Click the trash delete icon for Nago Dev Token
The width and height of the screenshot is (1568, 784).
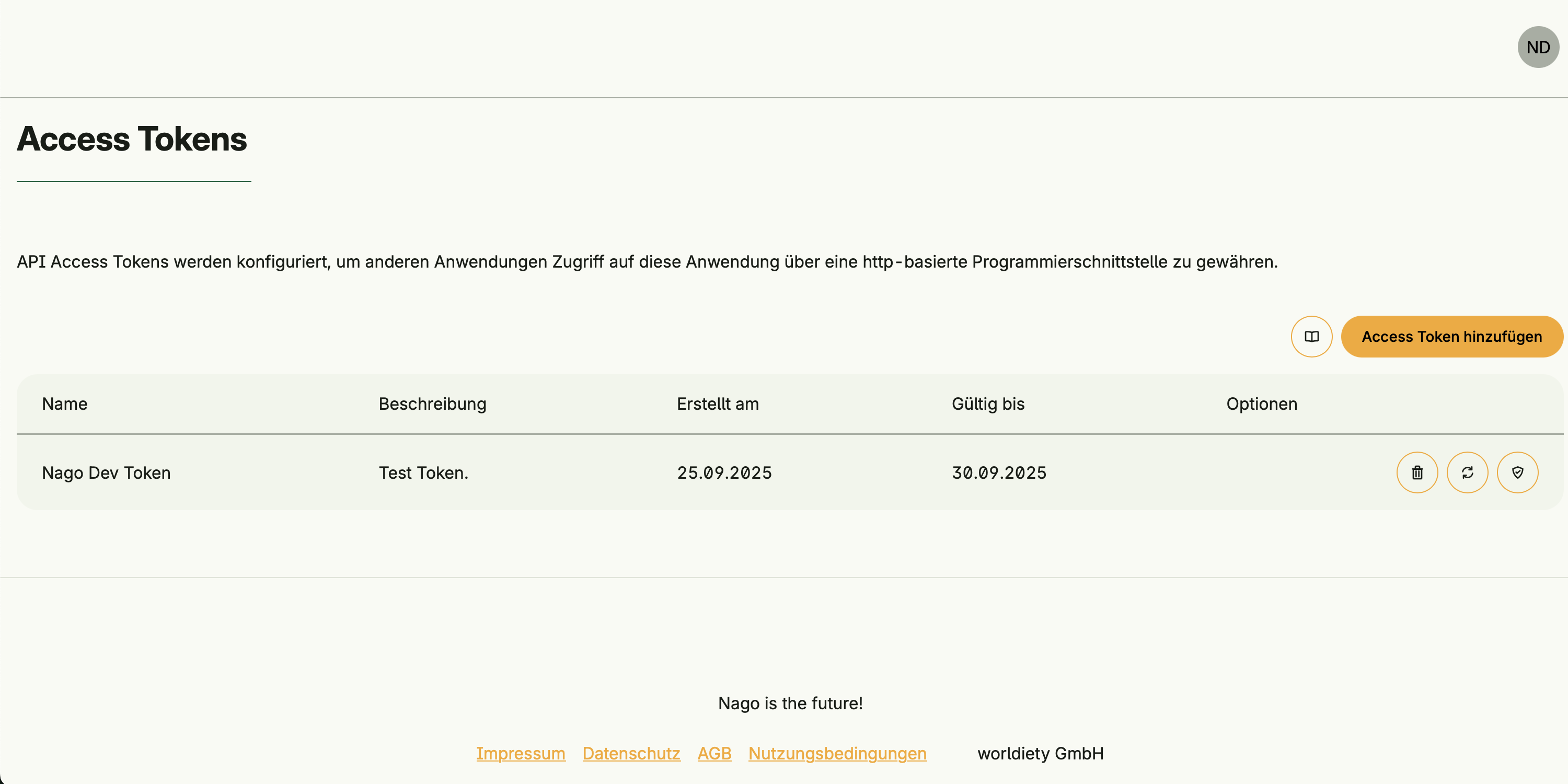point(1417,472)
